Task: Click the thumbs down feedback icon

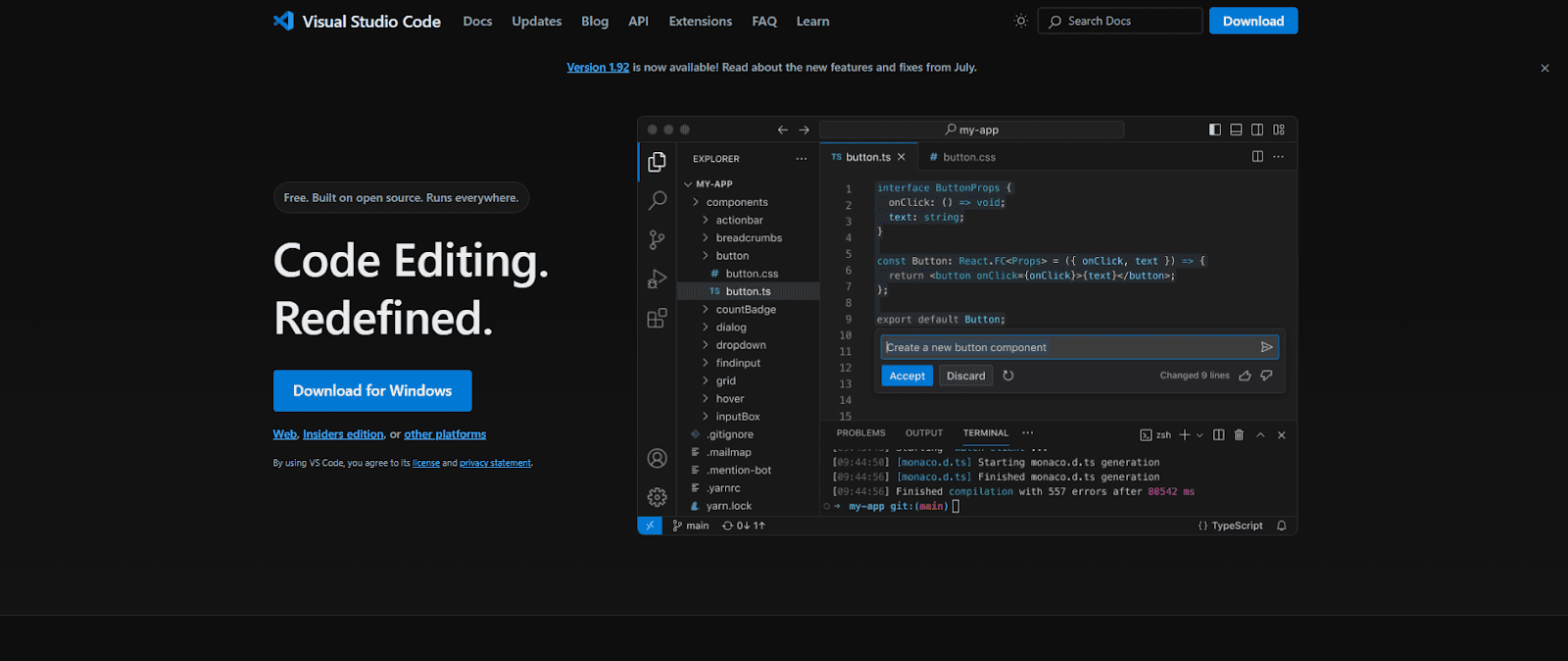Action: coord(1266,376)
